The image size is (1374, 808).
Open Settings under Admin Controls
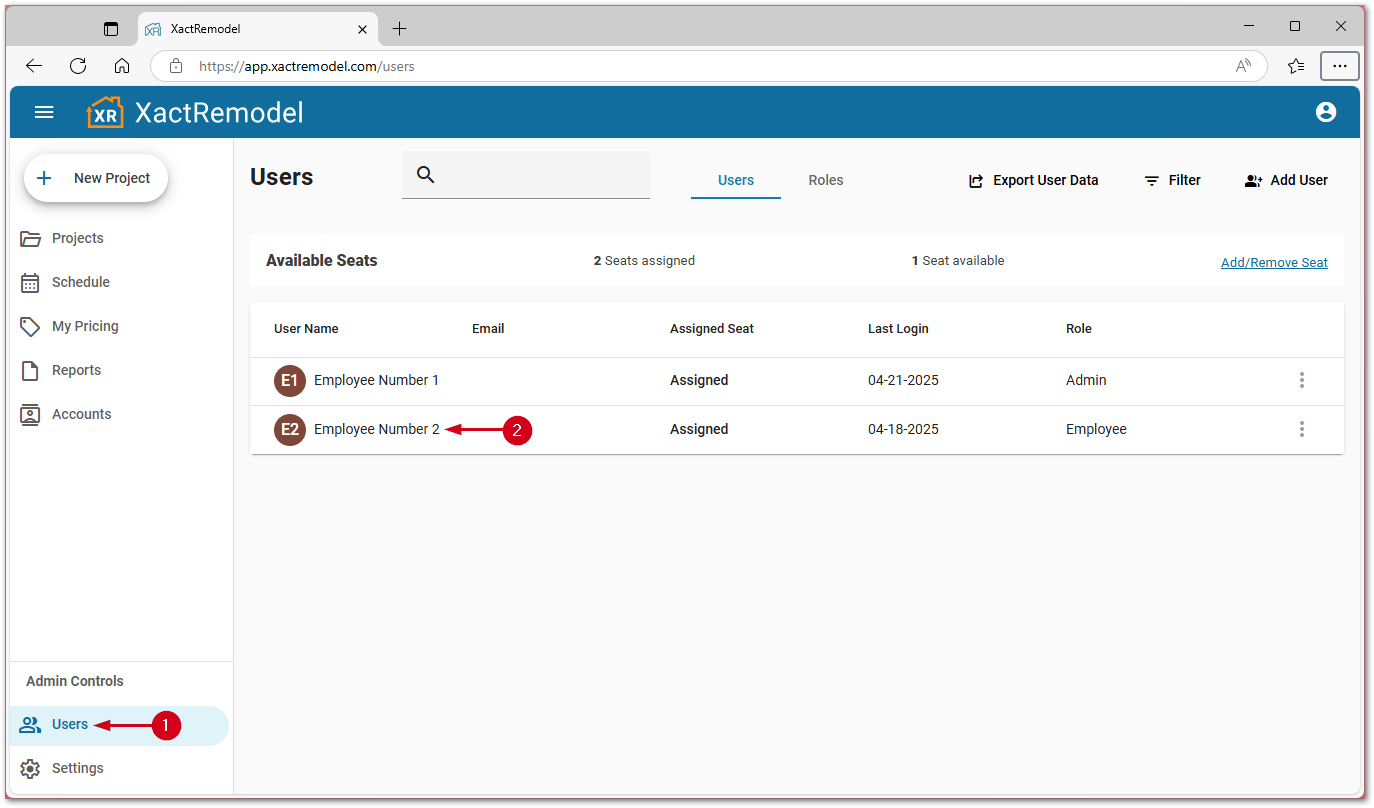click(x=77, y=768)
